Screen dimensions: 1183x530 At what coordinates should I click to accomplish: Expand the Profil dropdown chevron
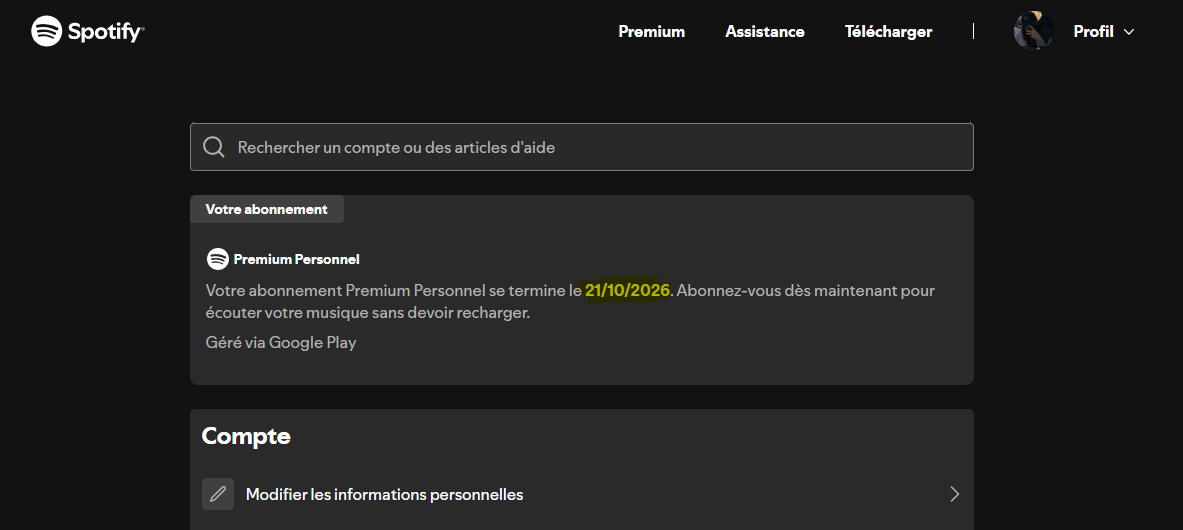1129,32
